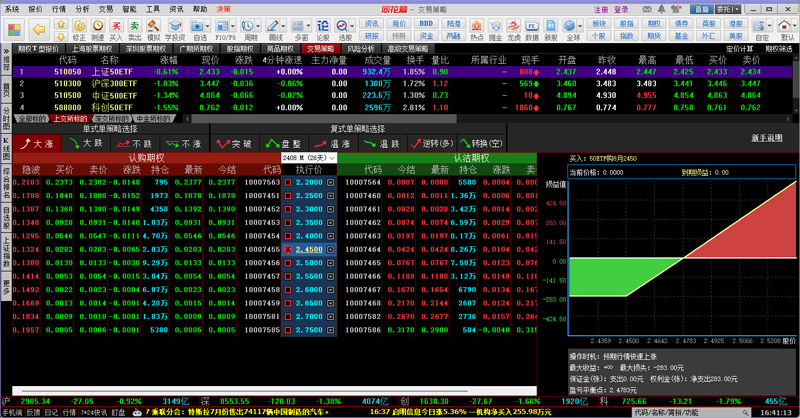Open the 委托 dropdown in title bar
800x418 pixels.
click(728, 9)
